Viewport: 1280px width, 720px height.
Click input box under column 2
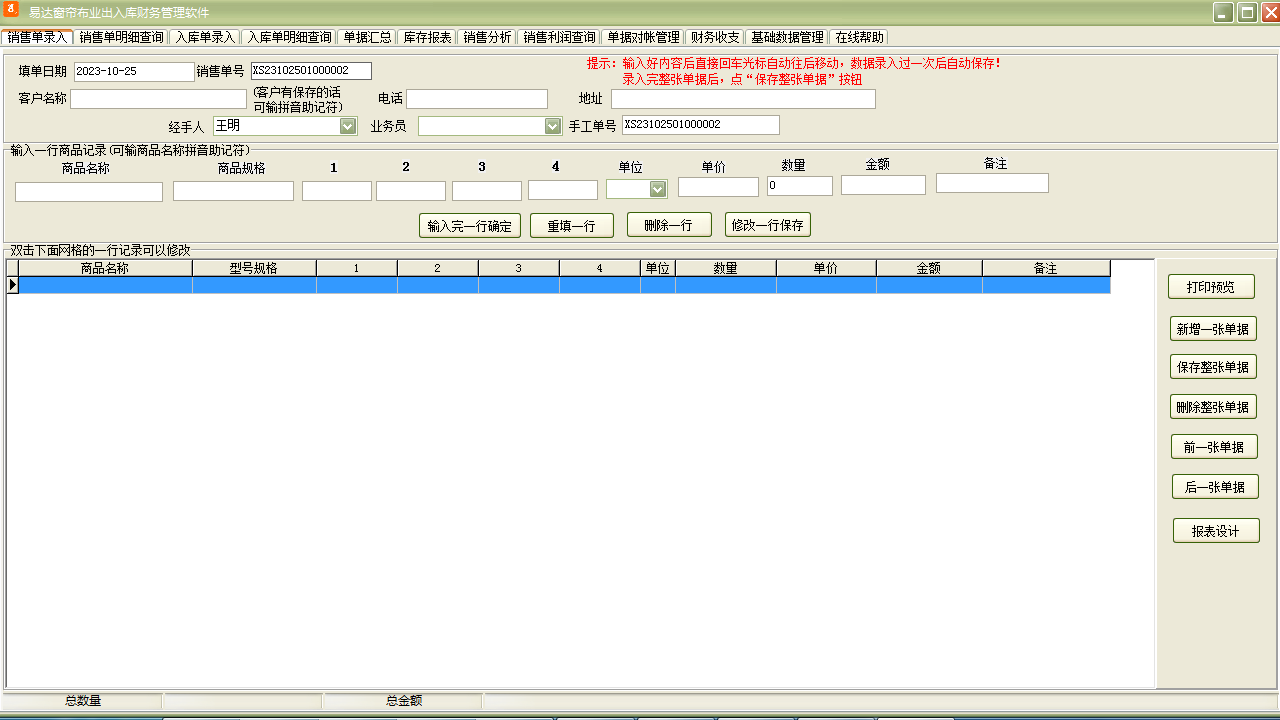pyautogui.click(x=411, y=191)
